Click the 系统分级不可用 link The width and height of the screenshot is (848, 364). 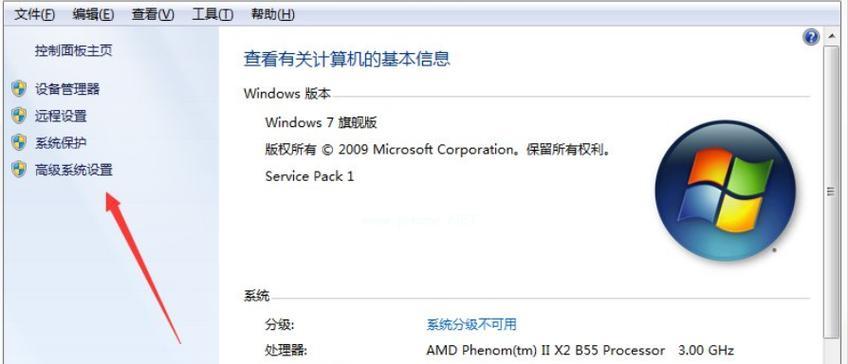pos(471,325)
